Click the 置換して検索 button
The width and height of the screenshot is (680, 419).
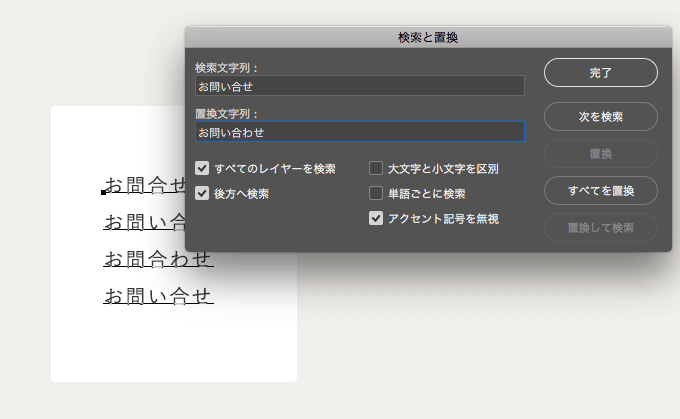coord(601,227)
